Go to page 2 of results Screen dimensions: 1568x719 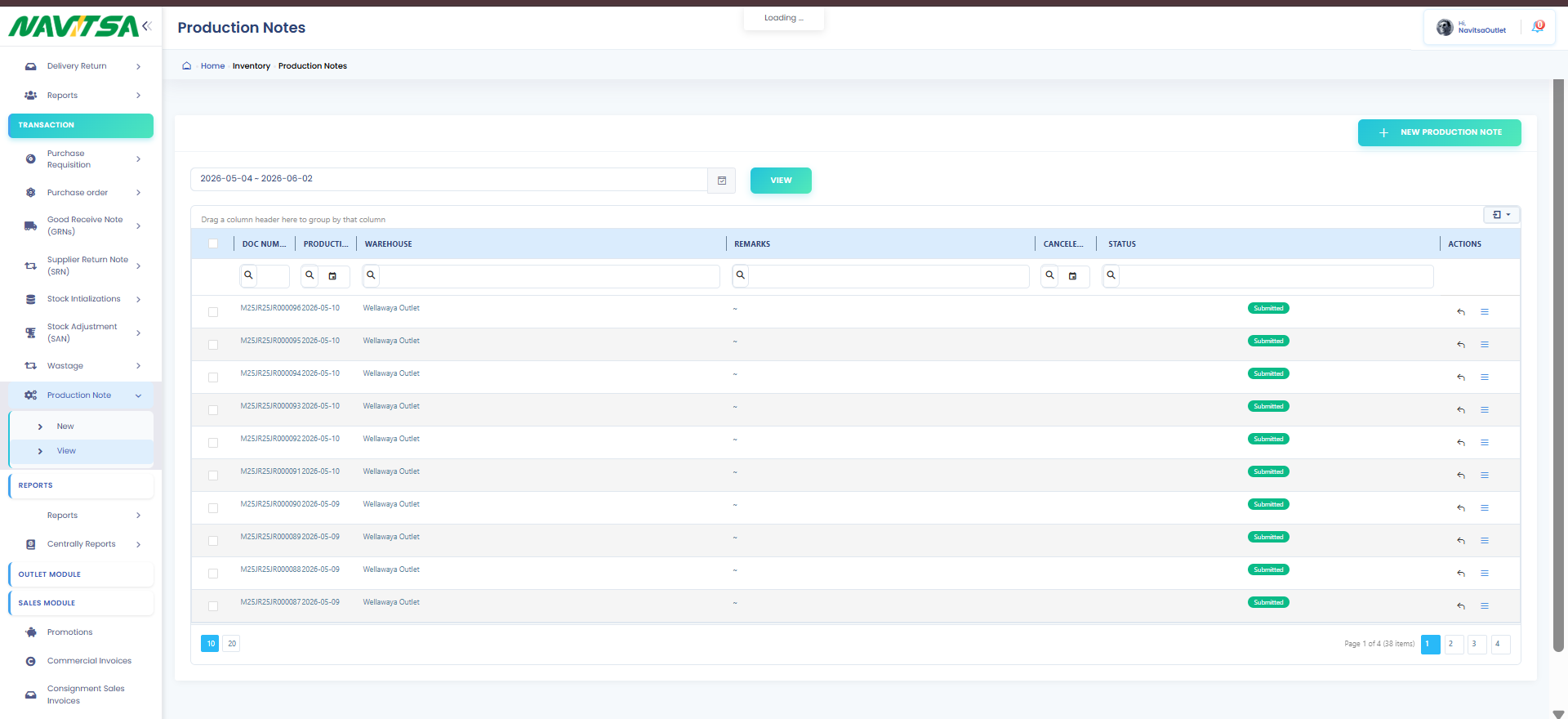[1454, 644]
